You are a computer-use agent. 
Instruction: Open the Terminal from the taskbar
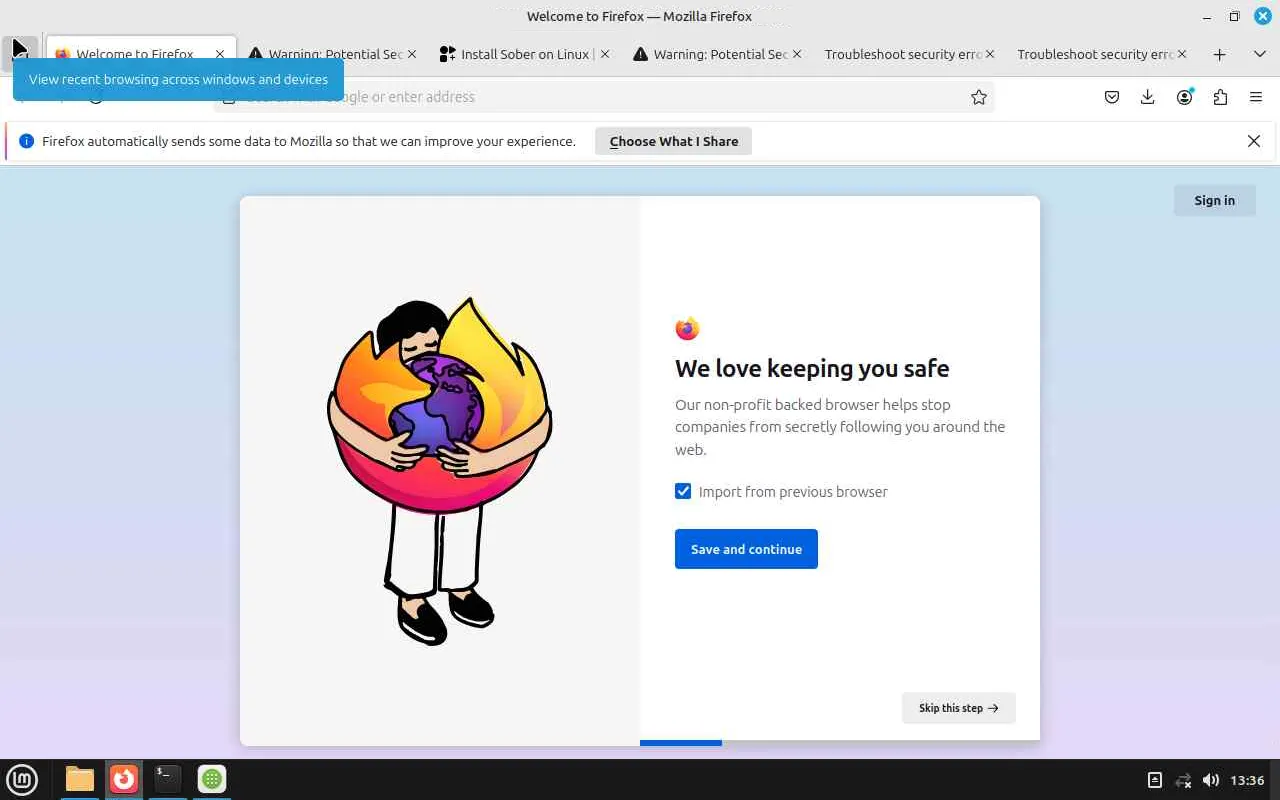pos(167,779)
